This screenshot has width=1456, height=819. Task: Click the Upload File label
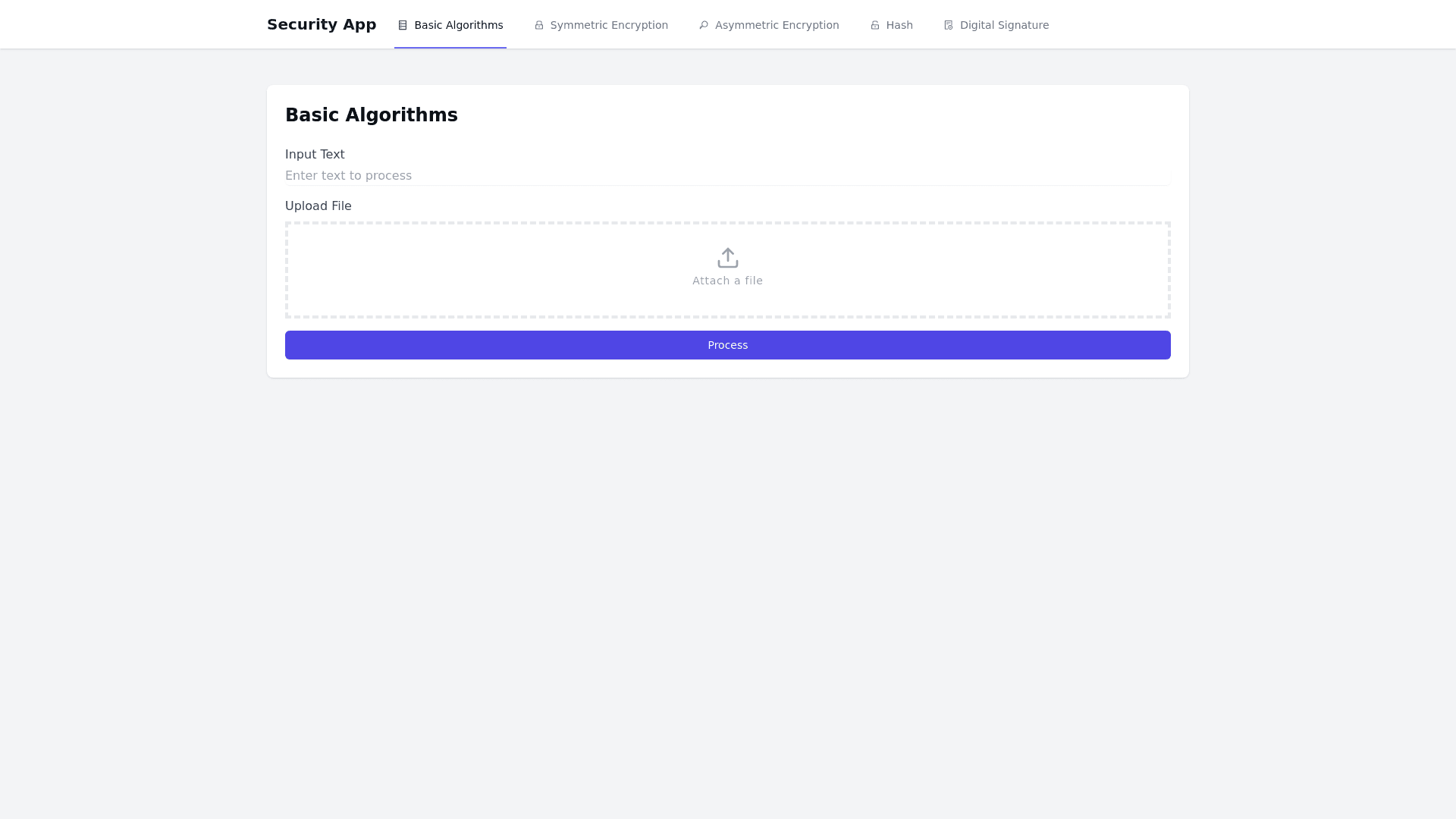pos(318,206)
